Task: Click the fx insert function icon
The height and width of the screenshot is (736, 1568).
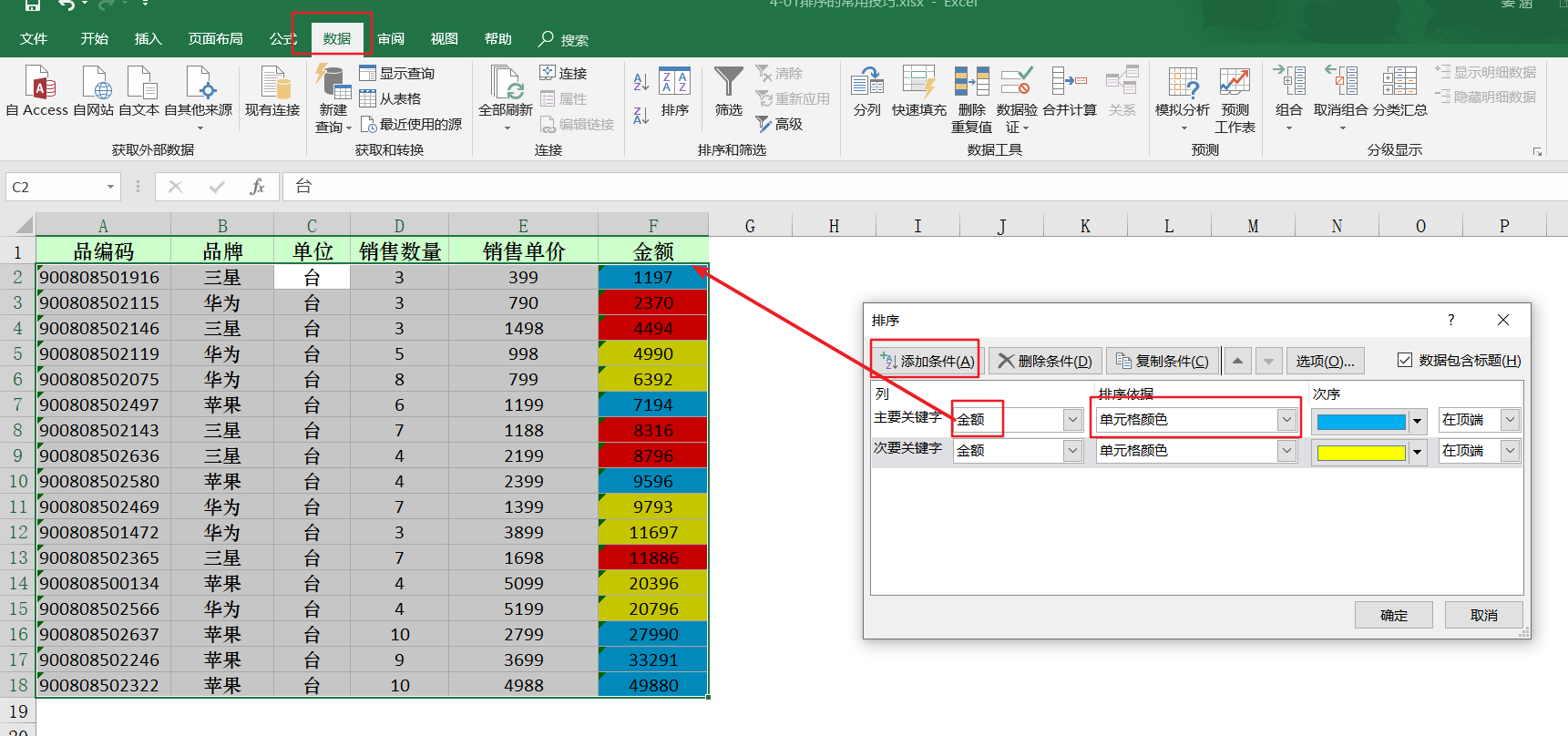Action: coord(257,187)
